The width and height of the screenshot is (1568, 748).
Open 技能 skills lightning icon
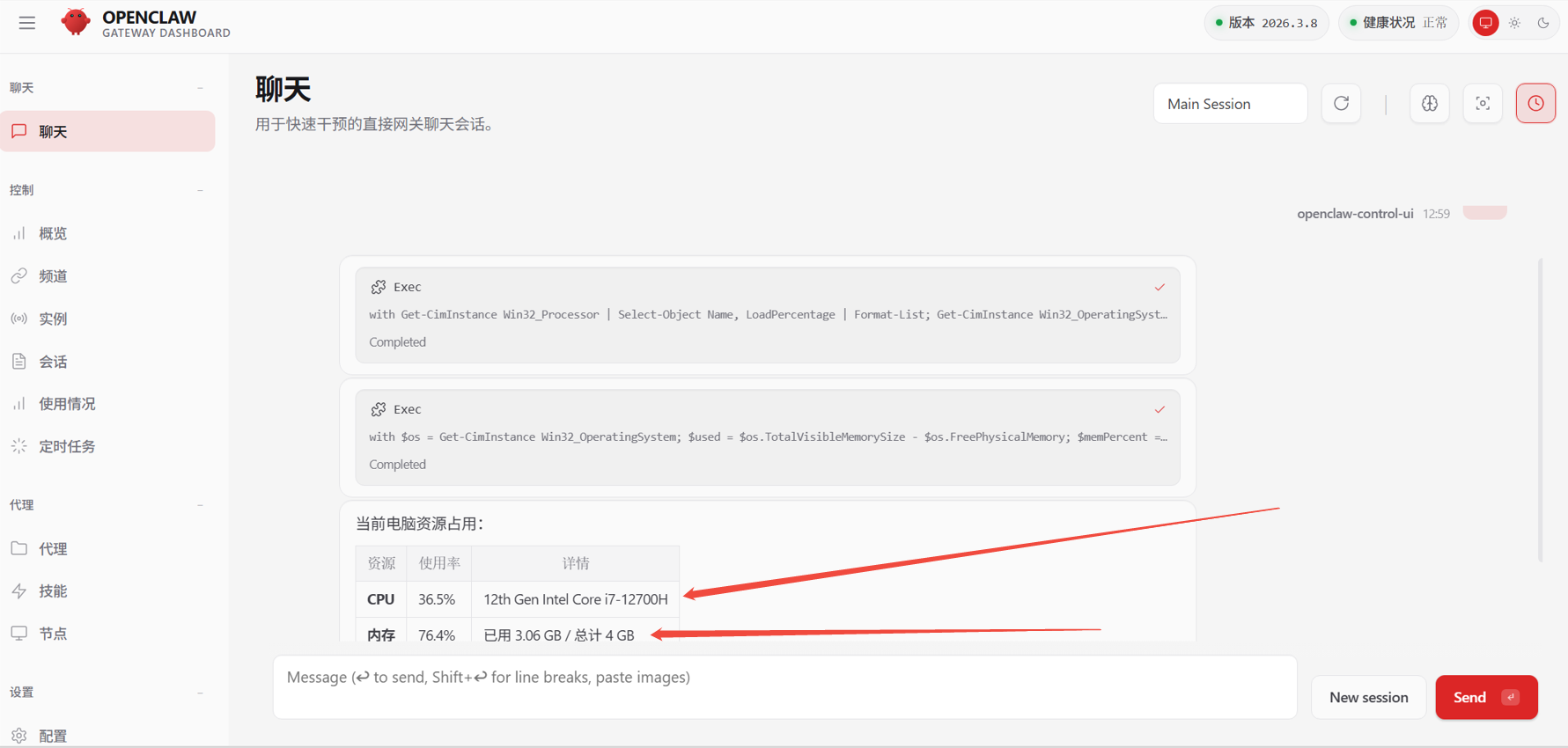(x=19, y=591)
